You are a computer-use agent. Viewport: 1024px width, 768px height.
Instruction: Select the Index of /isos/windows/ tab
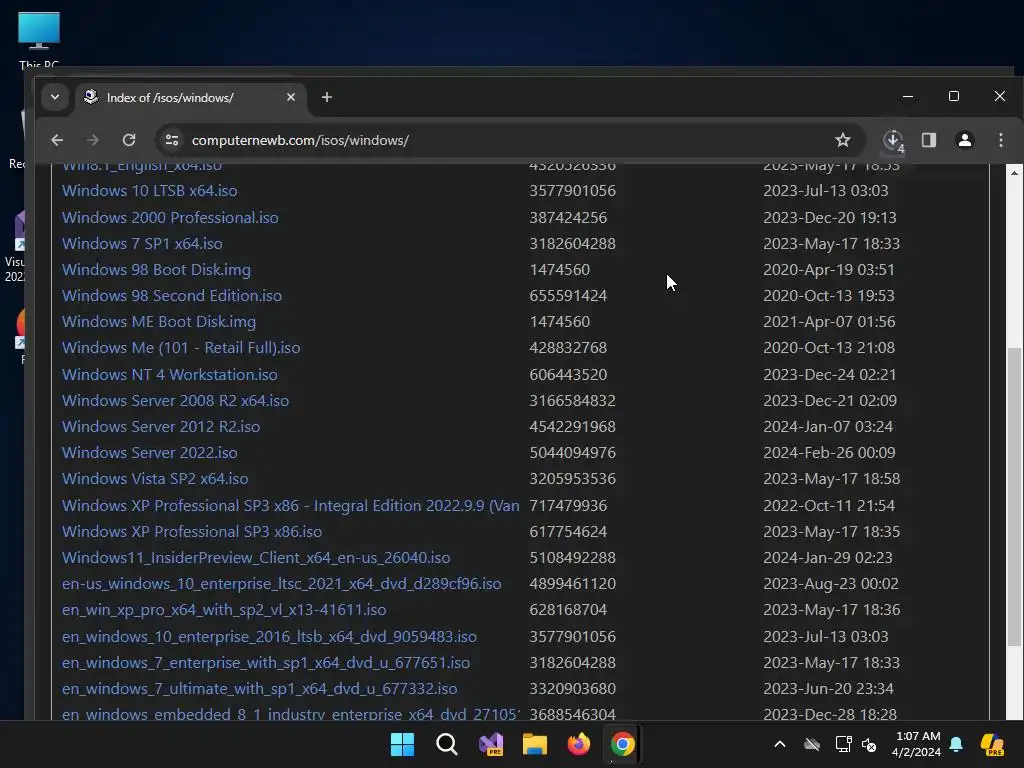coord(191,97)
